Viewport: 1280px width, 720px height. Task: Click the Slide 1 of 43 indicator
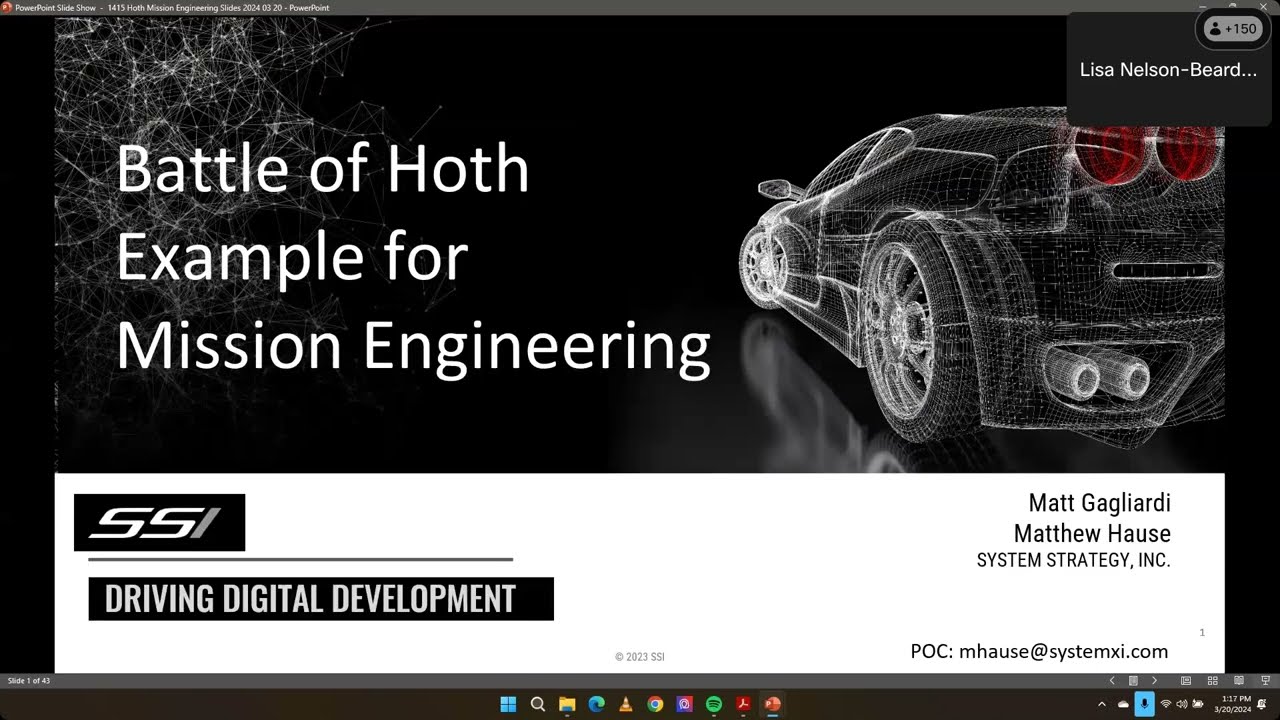[x=29, y=681]
